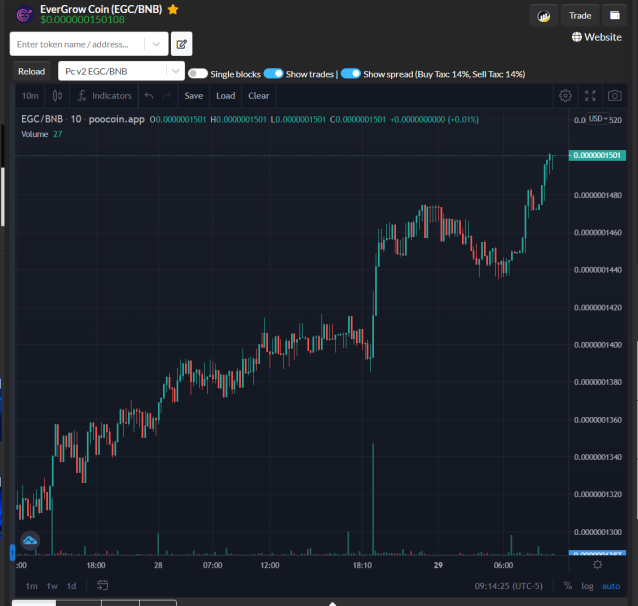This screenshot has height=606, width=638.
Task: Redo the last chart action
Action: [x=166, y=96]
